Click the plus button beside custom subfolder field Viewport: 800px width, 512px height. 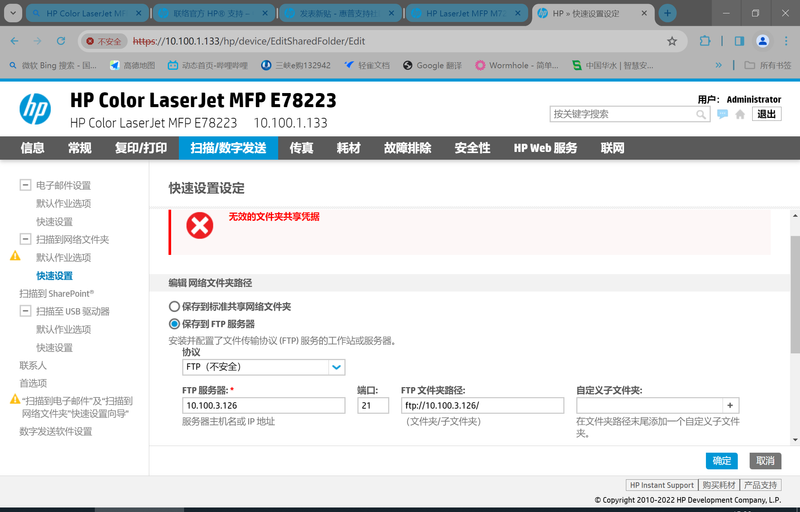click(731, 405)
